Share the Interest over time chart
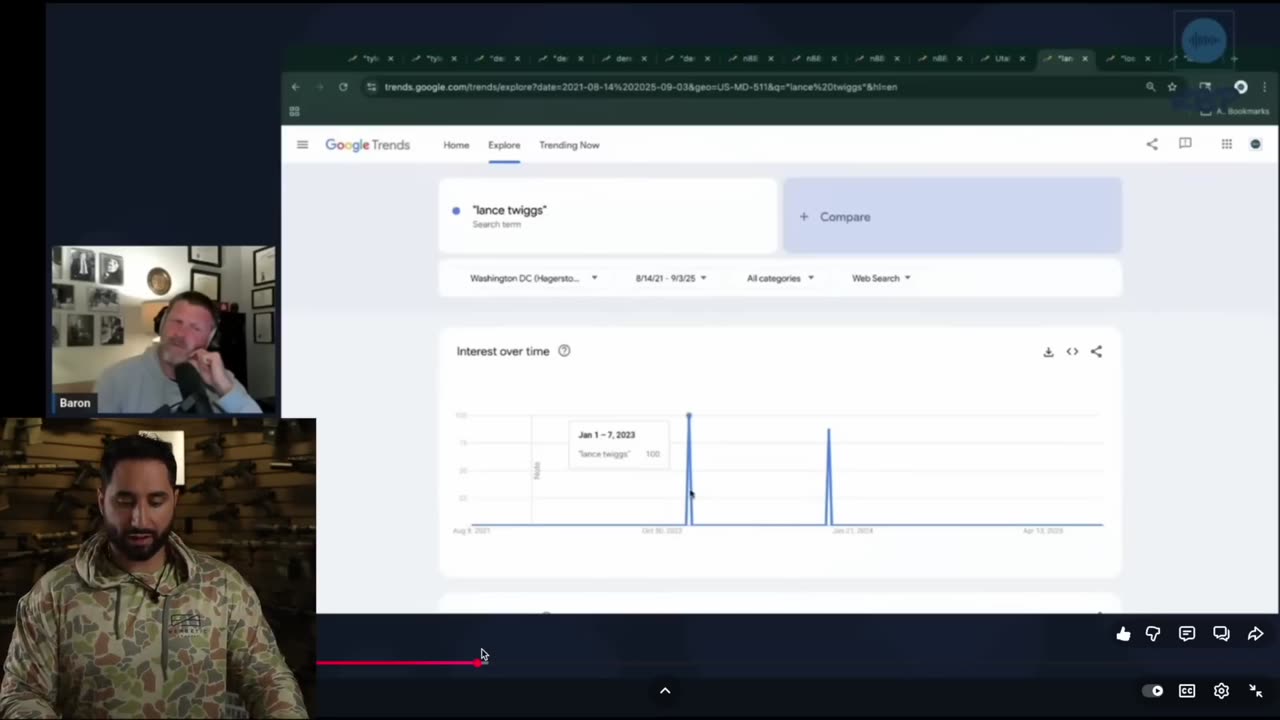This screenshot has height=720, width=1280. coord(1096,352)
